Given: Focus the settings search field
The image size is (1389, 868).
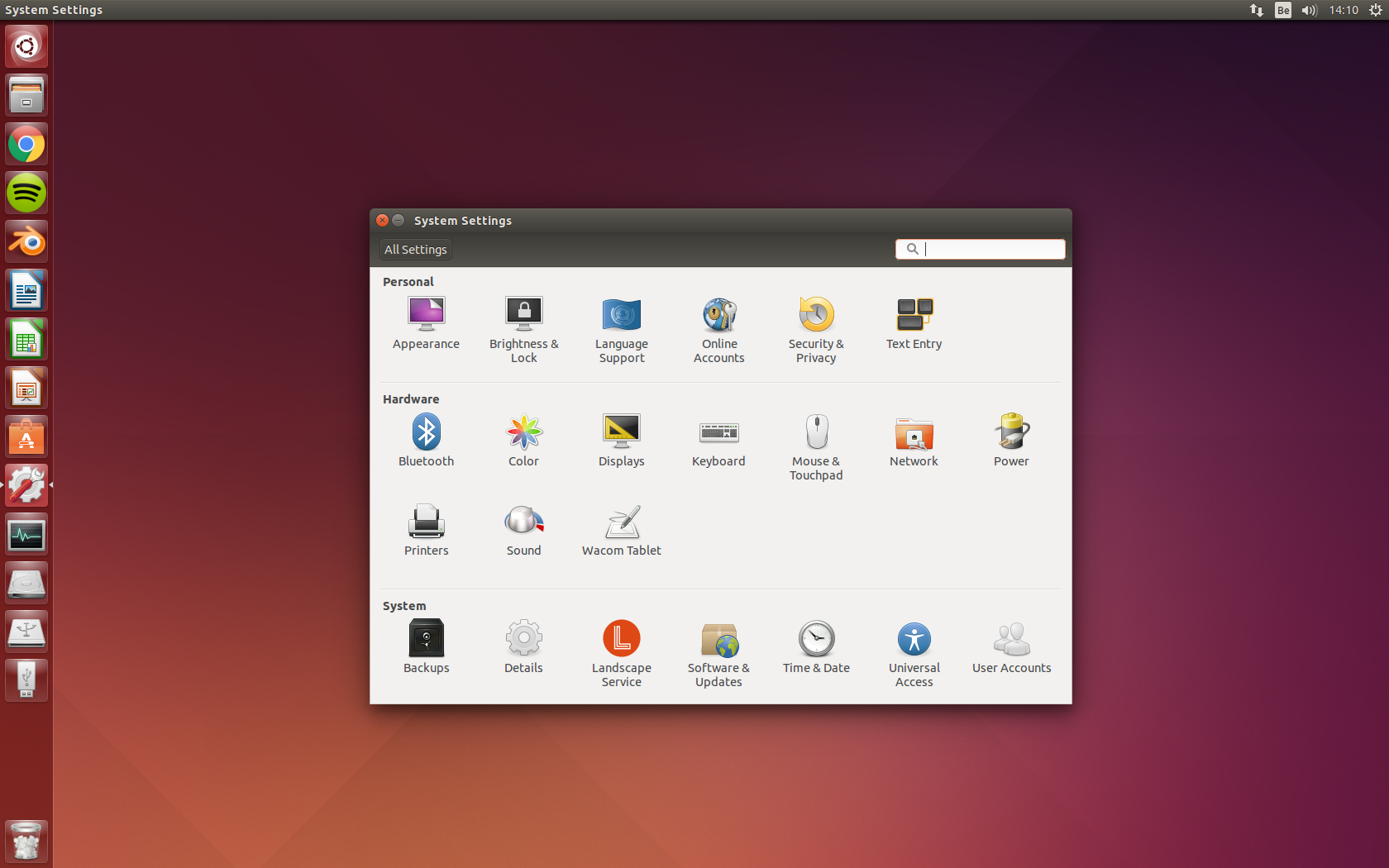Looking at the screenshot, I should pyautogui.click(x=980, y=249).
